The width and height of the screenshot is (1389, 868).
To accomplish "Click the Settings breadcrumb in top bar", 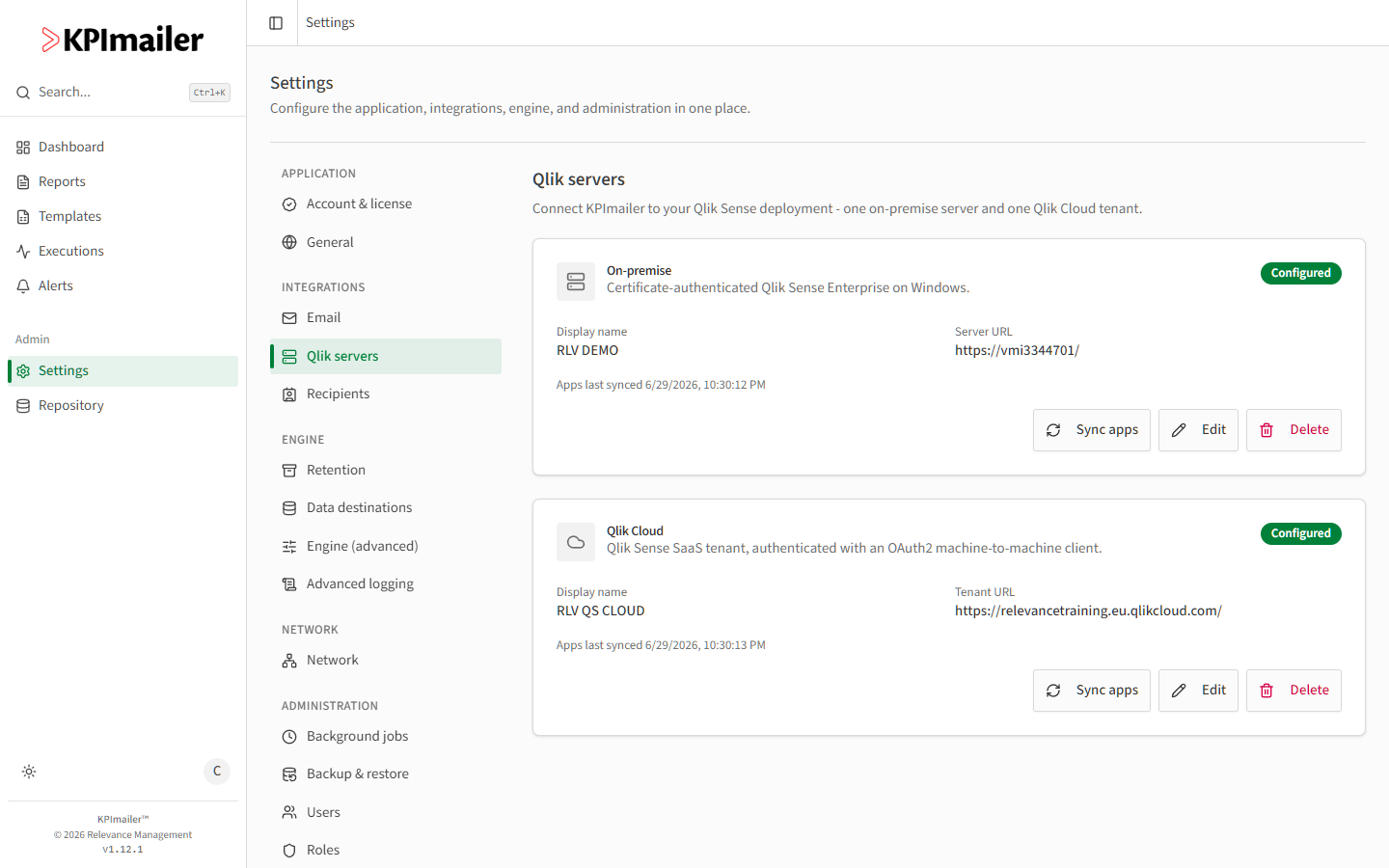I will click(x=330, y=23).
